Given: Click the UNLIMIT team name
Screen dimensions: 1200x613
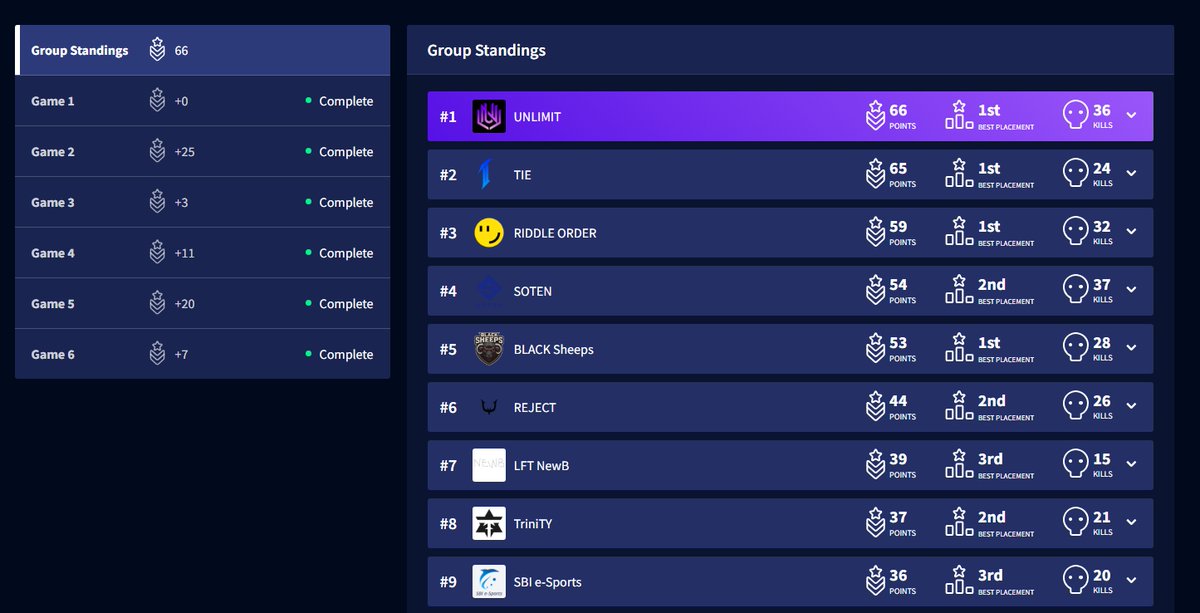Looking at the screenshot, I should (x=537, y=117).
